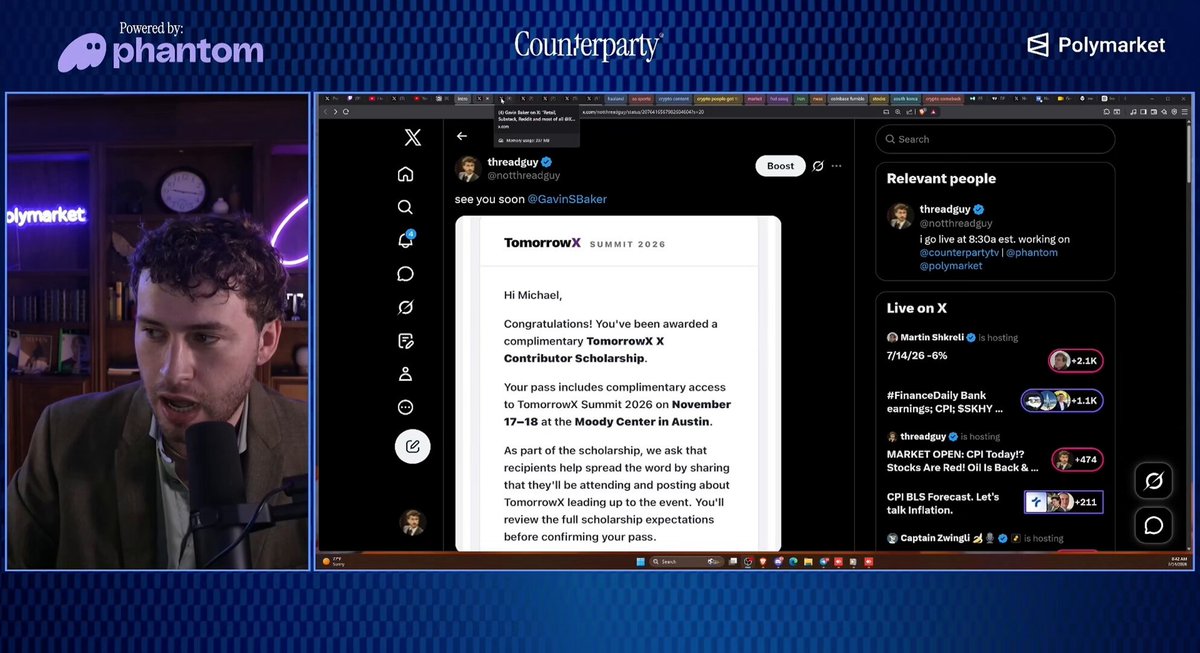Go back using the arrow above the post
Viewport: 1200px width, 653px height.
(x=462, y=136)
